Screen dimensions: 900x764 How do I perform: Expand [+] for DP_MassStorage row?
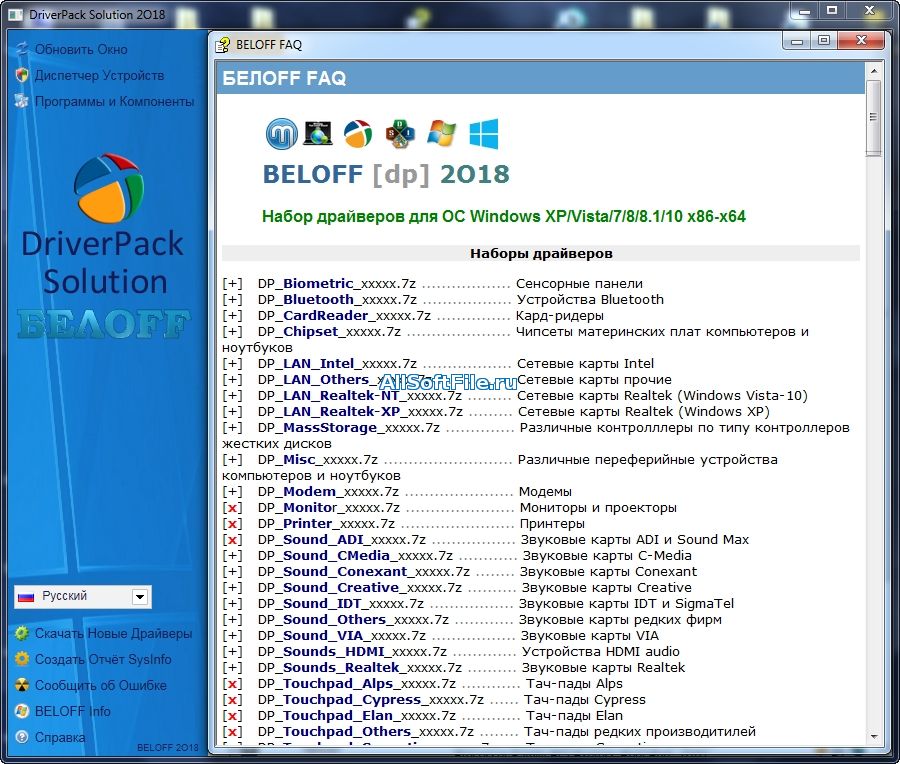point(232,428)
